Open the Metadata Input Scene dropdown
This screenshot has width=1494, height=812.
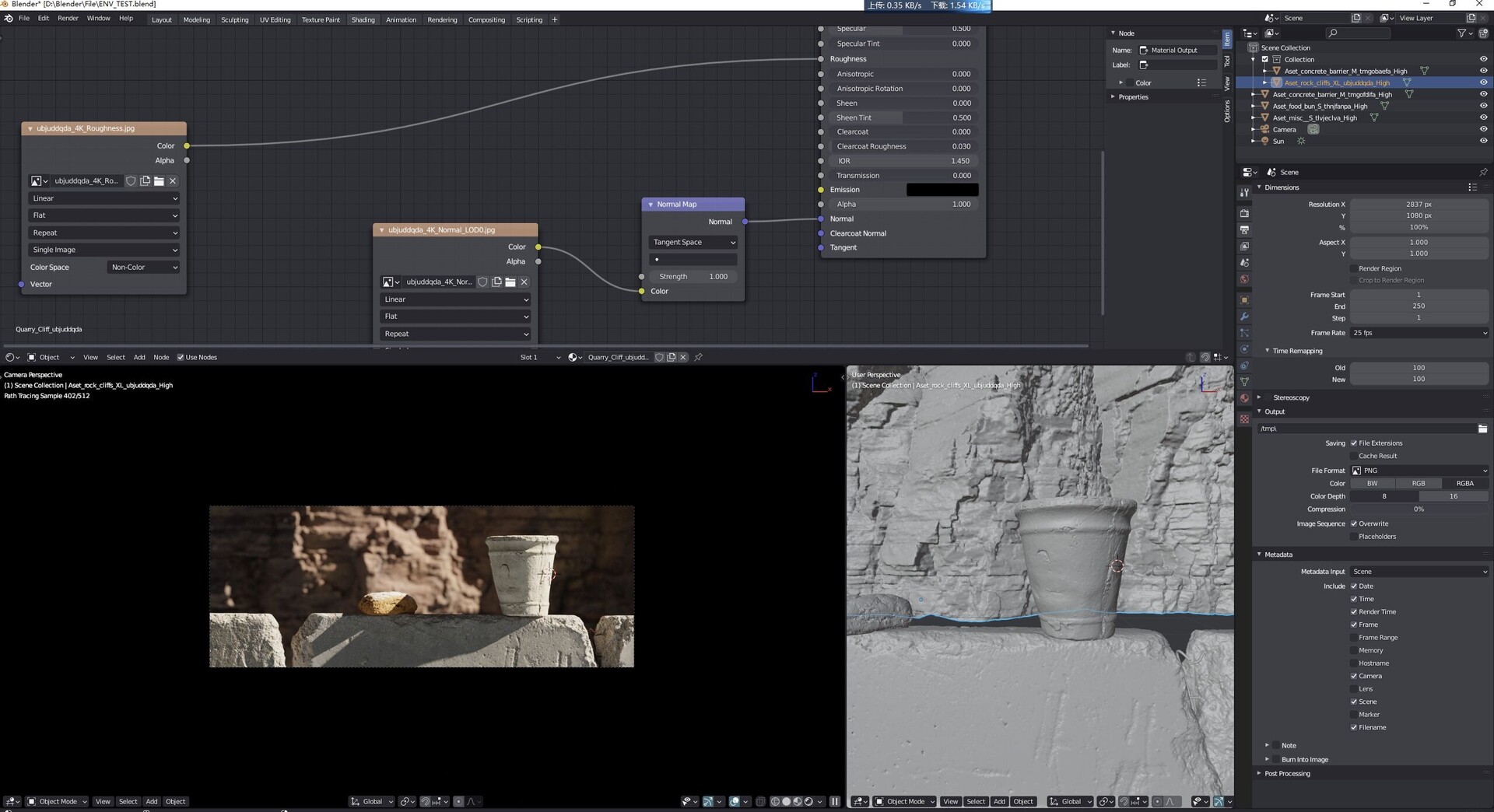[1419, 572]
